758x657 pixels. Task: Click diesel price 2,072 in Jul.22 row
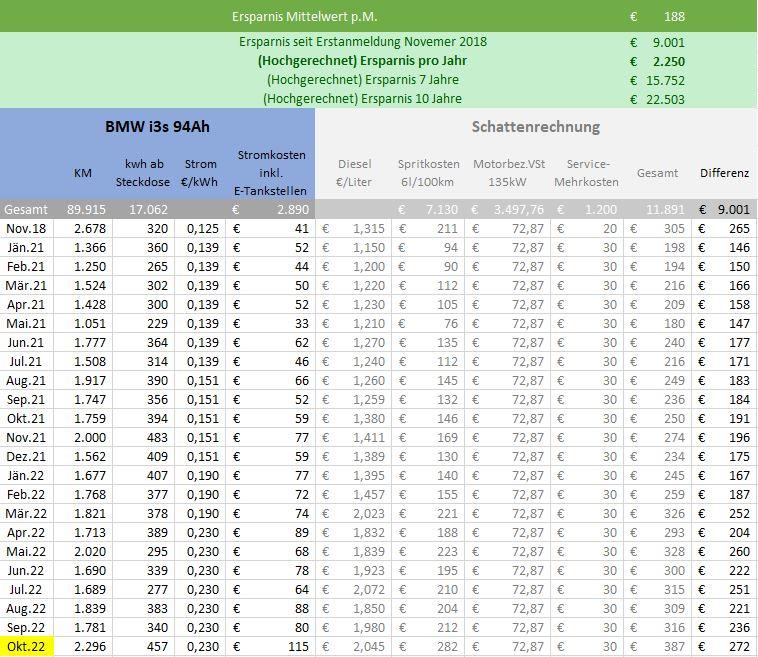click(x=369, y=590)
